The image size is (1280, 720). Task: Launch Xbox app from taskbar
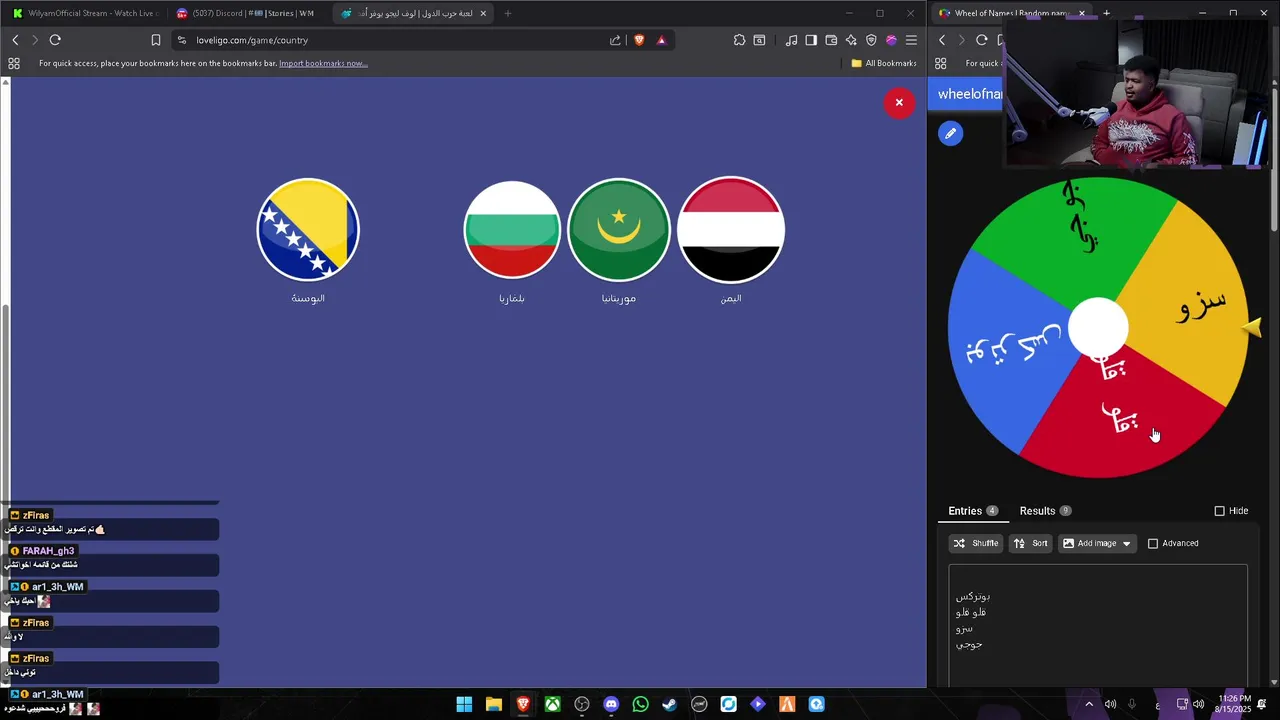tap(552, 704)
